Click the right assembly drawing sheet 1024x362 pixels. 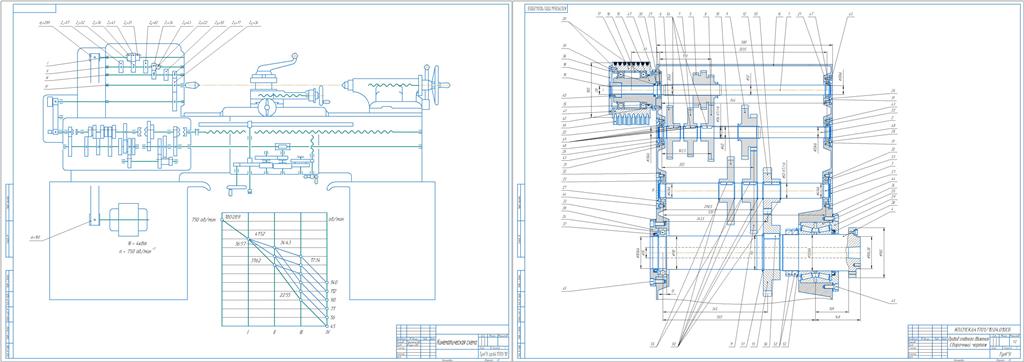pos(768,181)
